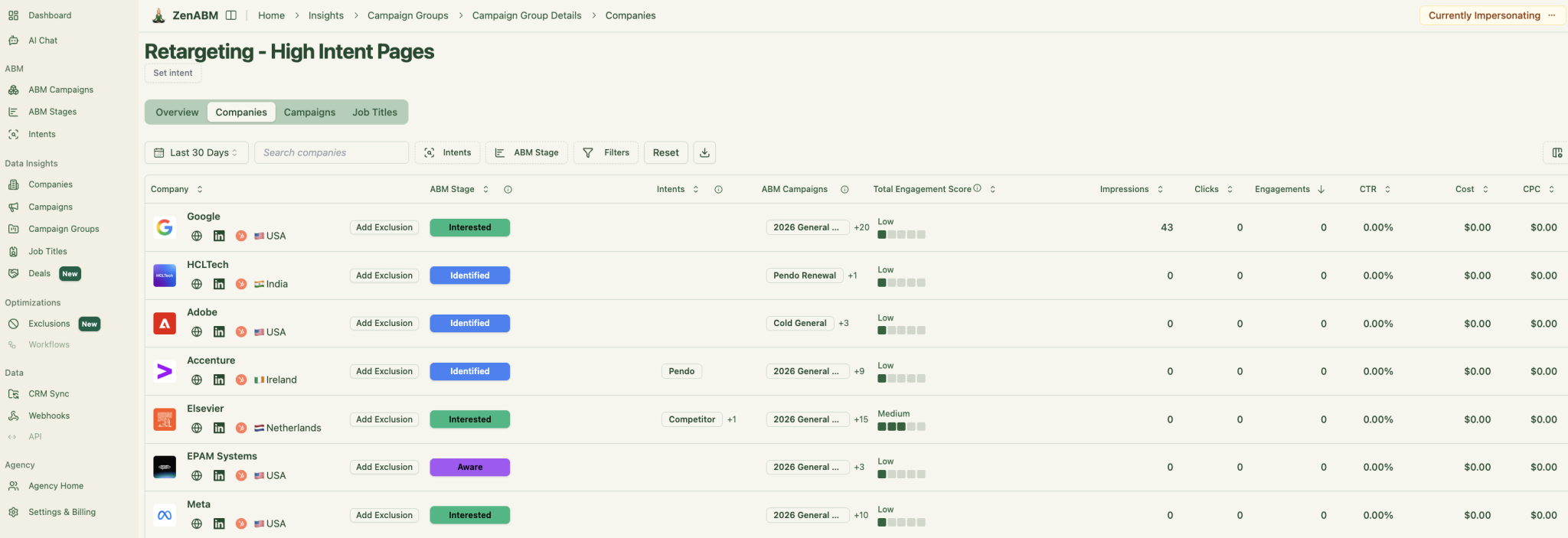The width and height of the screenshot is (1568, 538).
Task: Open Elsevier's LinkedIn icon
Action: coord(219,428)
